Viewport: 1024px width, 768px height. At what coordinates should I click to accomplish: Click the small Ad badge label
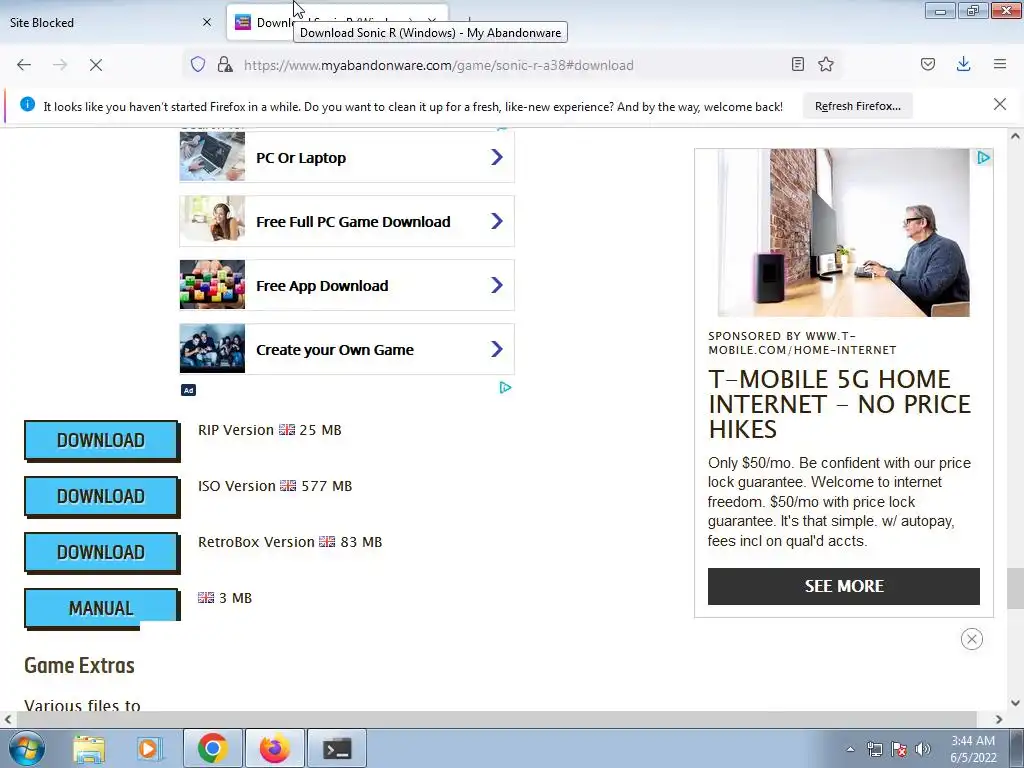point(188,390)
